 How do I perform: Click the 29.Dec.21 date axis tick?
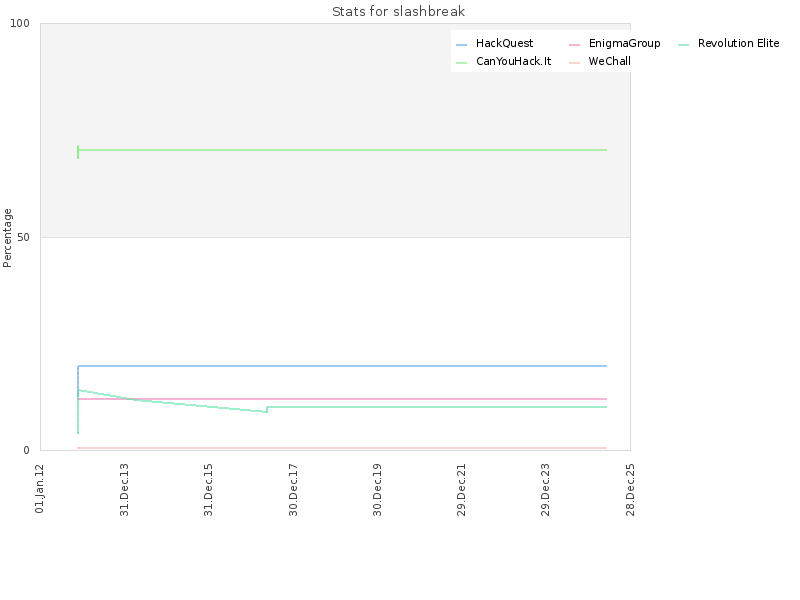coord(461,489)
